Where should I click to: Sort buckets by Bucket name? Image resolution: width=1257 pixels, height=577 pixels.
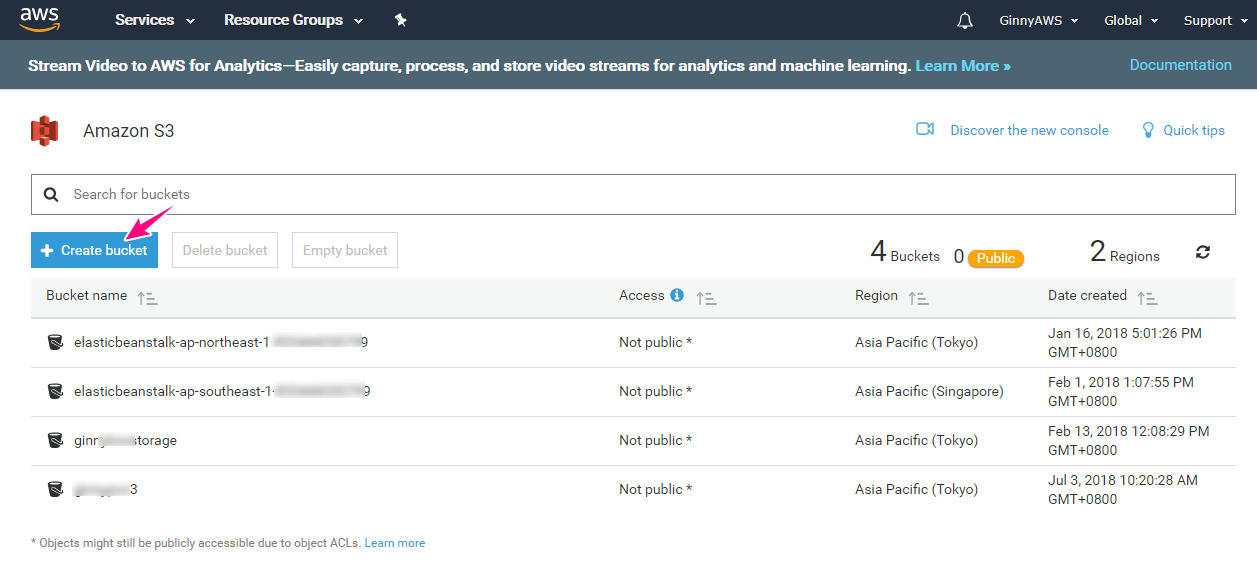click(x=147, y=297)
